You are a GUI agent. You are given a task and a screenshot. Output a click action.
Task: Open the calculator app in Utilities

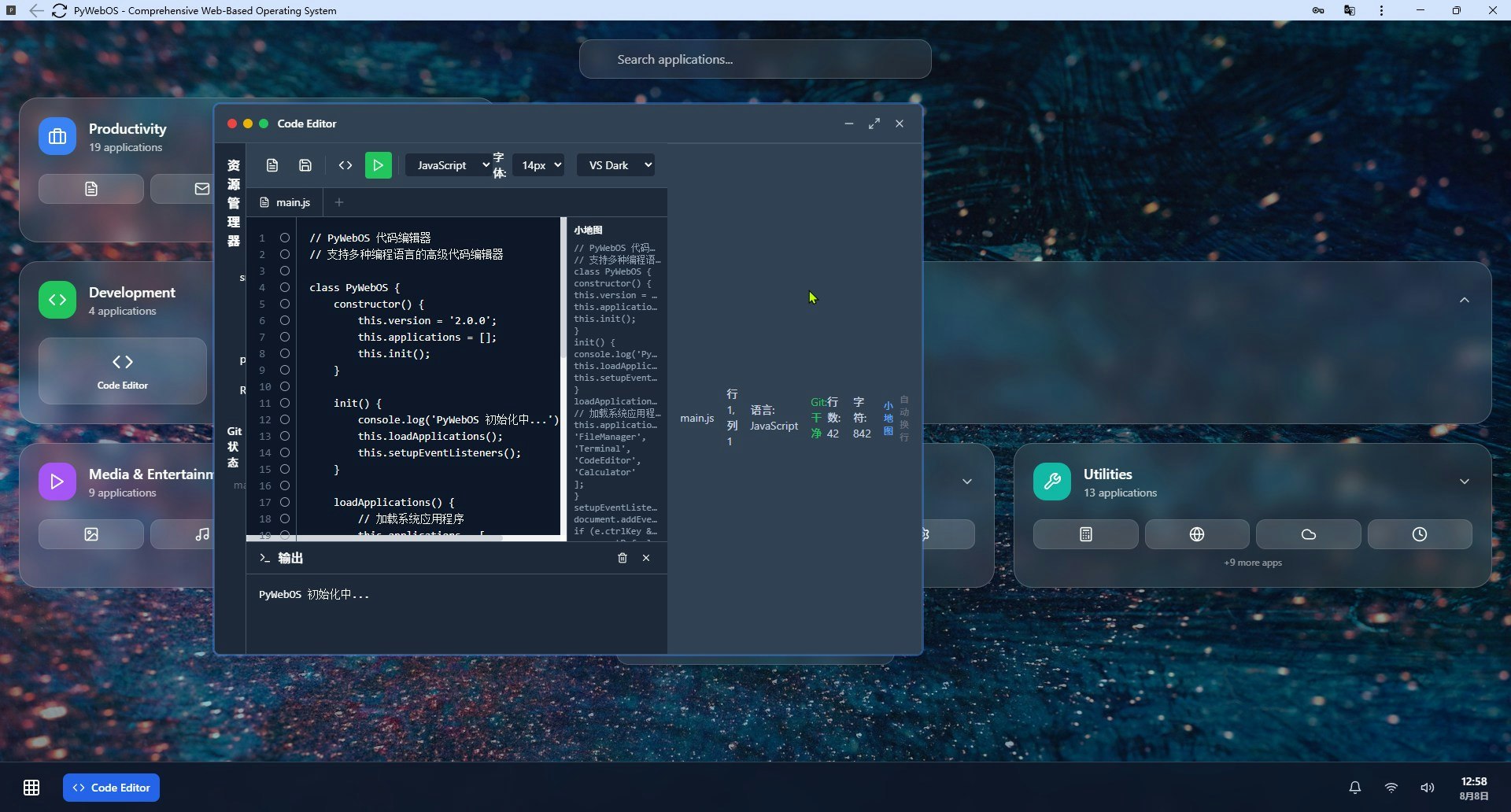[1086, 534]
